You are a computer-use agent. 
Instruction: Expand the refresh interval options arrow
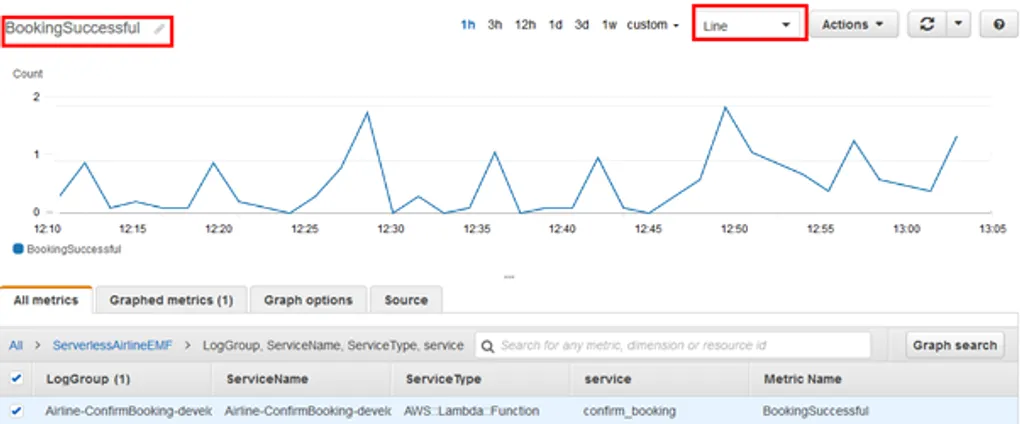(958, 25)
